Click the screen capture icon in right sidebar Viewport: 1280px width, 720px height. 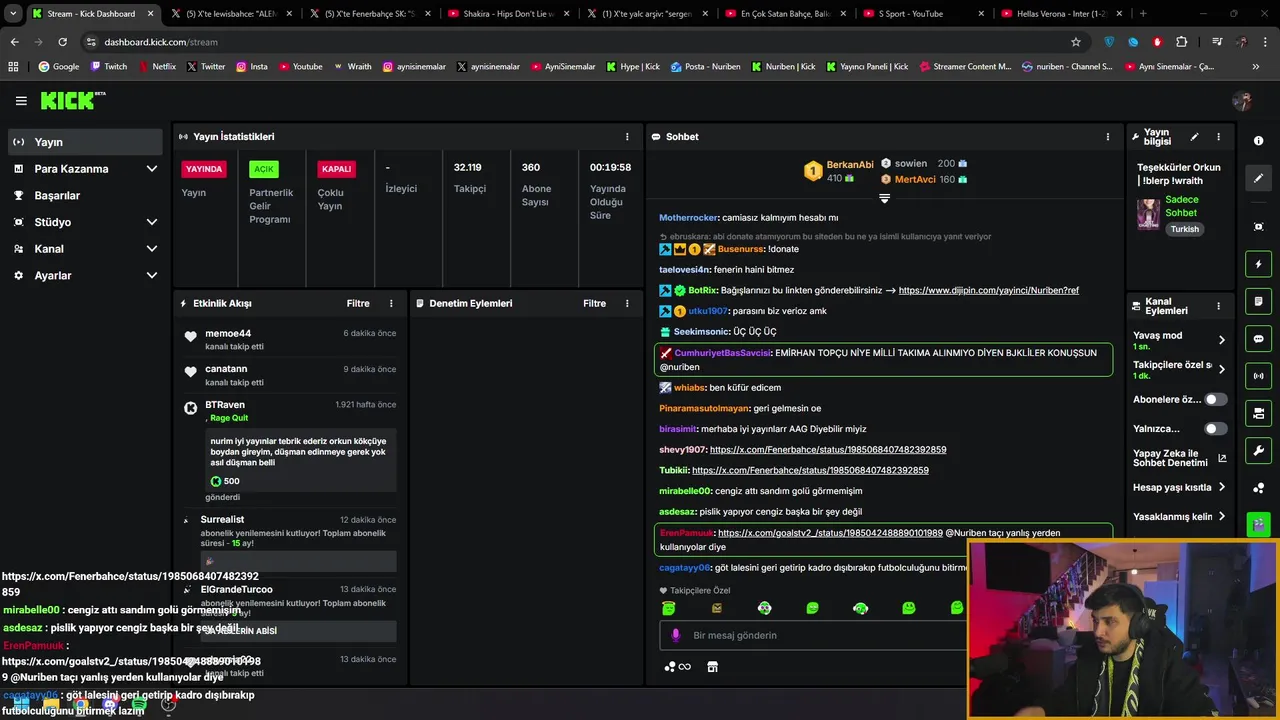1258,227
